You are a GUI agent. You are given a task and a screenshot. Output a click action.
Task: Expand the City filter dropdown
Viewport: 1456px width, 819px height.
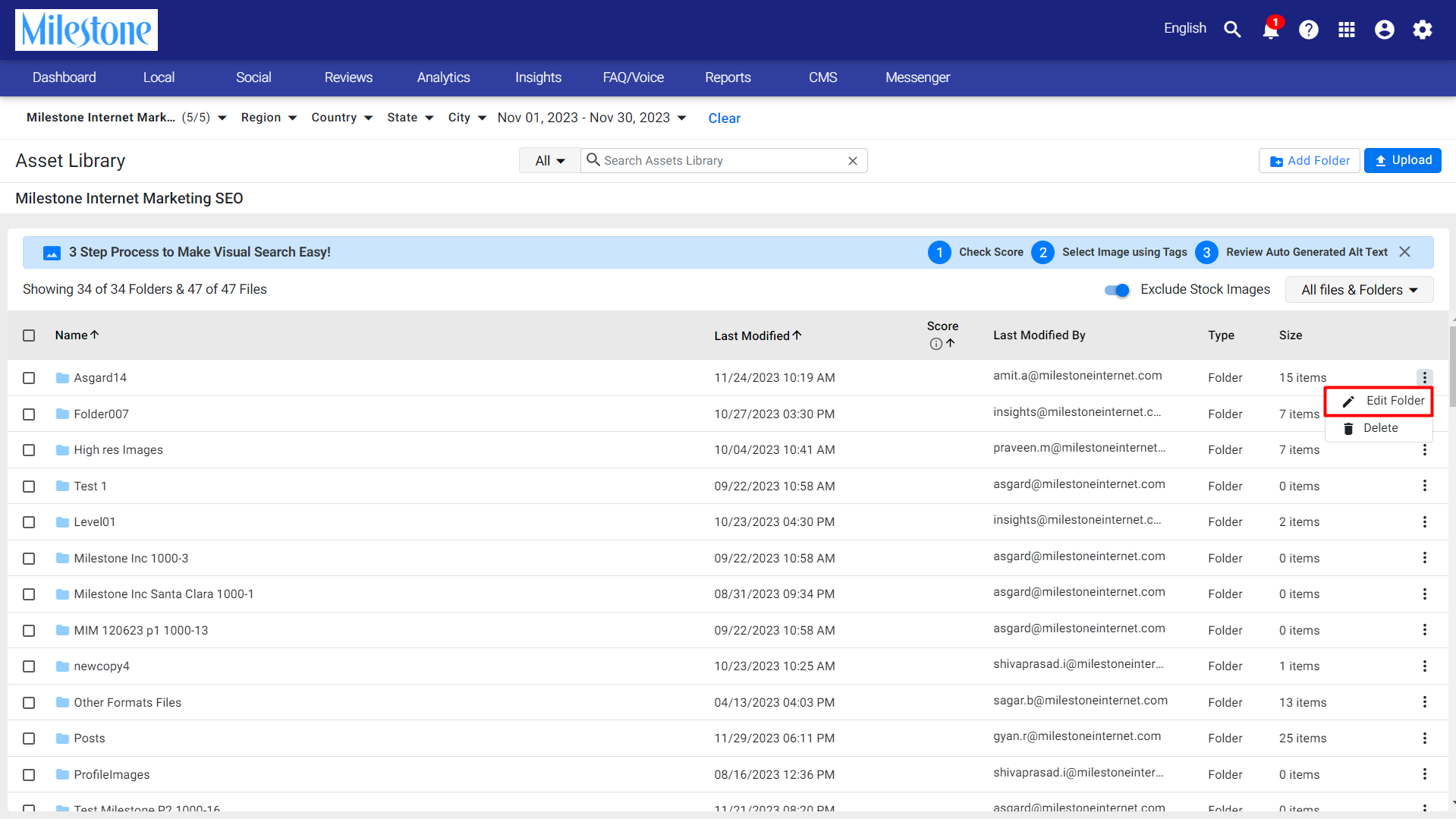tap(467, 118)
